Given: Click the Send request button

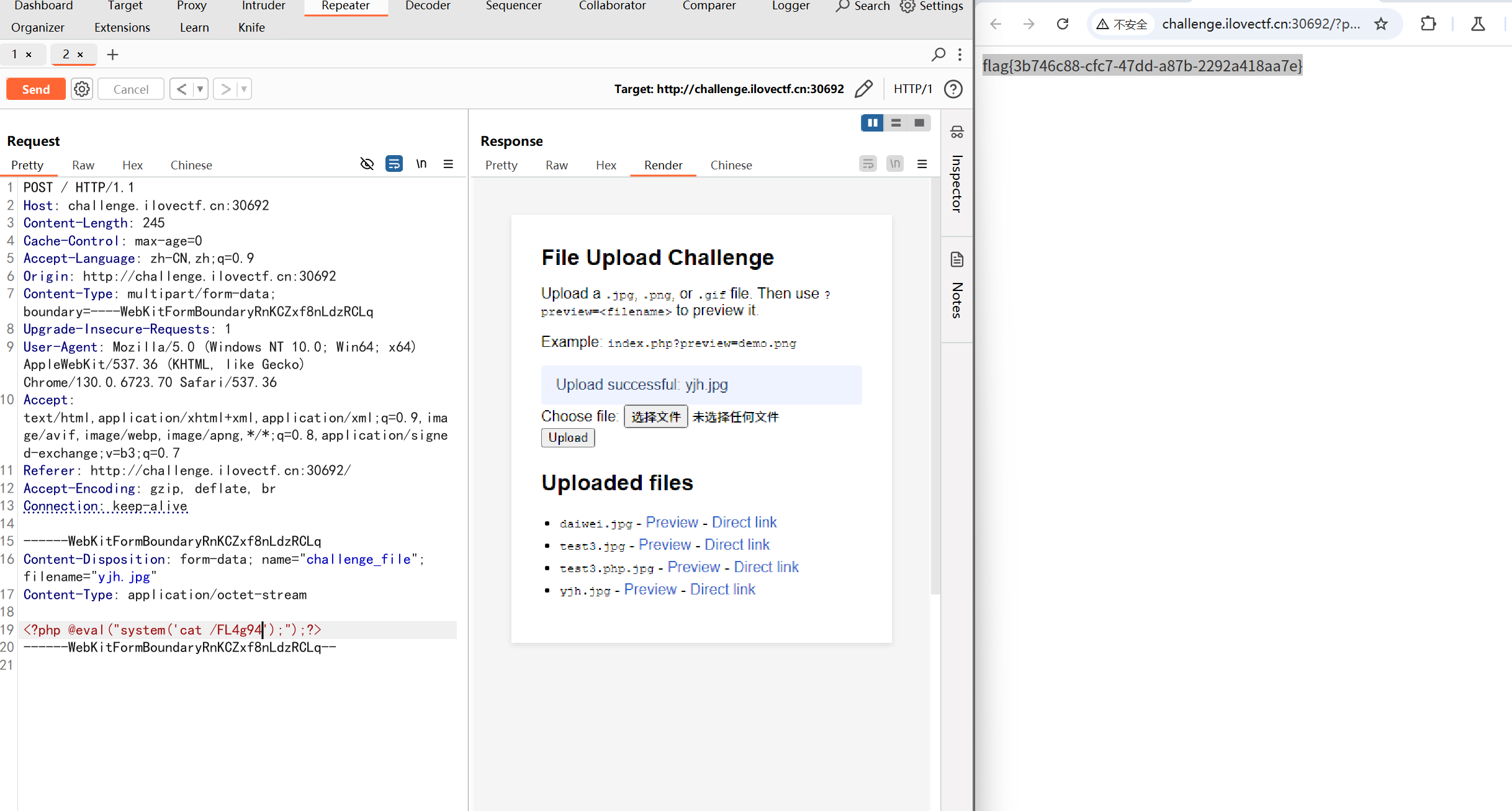Looking at the screenshot, I should (36, 89).
